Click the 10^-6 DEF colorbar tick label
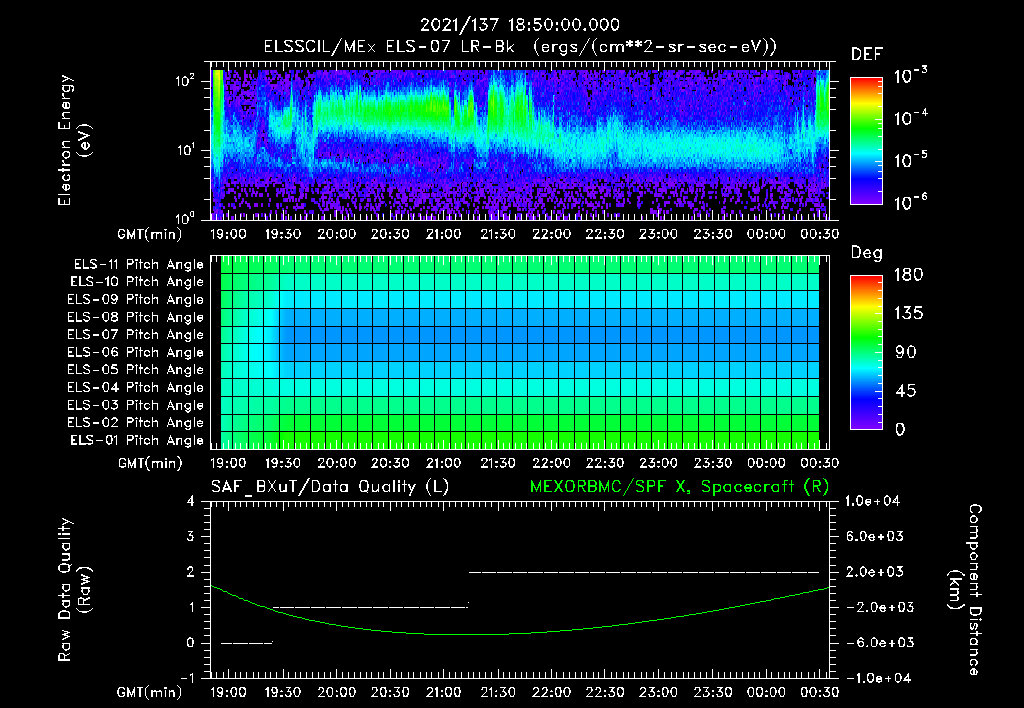This screenshot has height=708, width=1024. [x=911, y=202]
